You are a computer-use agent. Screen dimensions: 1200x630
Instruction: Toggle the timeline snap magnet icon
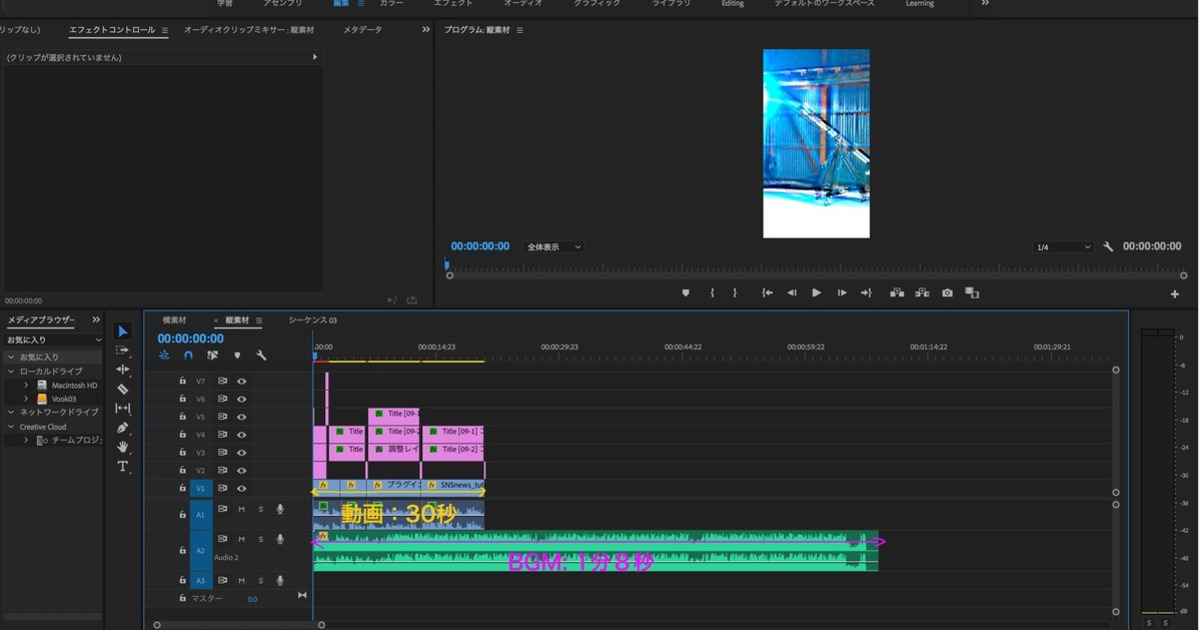click(x=188, y=355)
